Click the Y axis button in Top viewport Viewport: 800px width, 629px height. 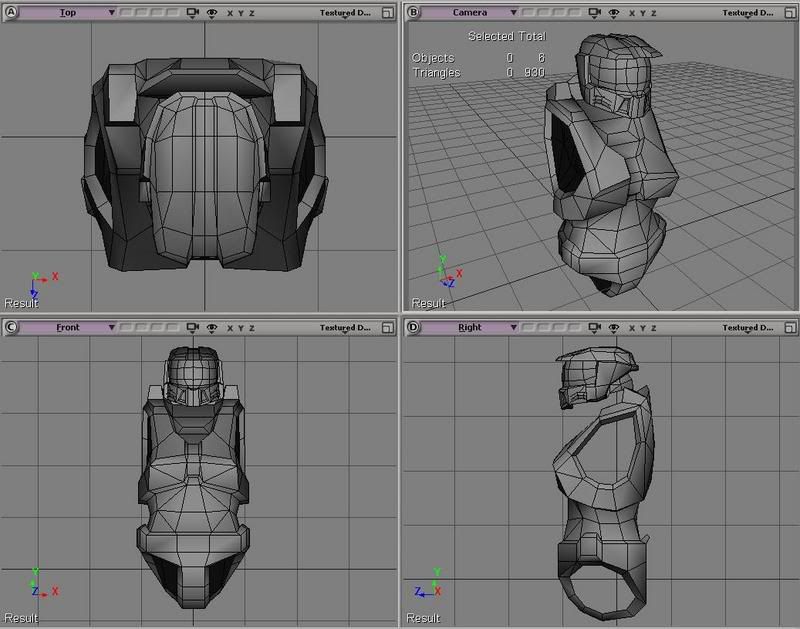(241, 13)
